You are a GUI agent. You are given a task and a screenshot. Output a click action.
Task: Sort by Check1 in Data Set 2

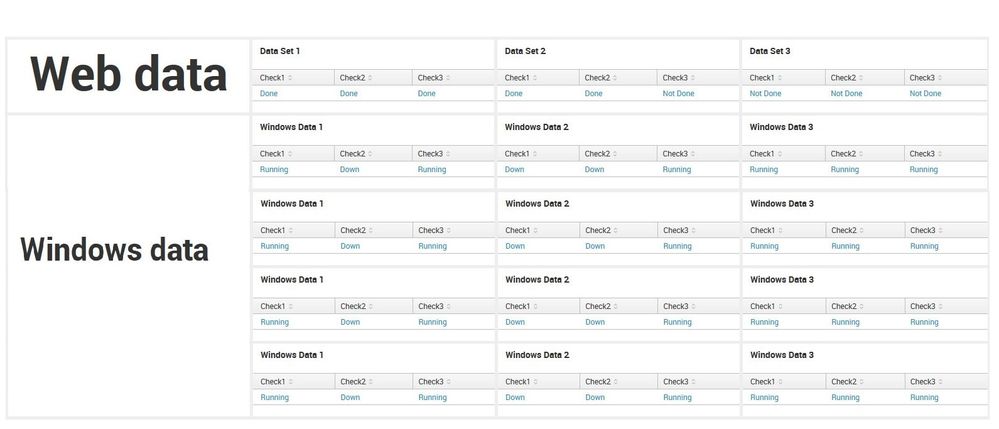point(535,78)
